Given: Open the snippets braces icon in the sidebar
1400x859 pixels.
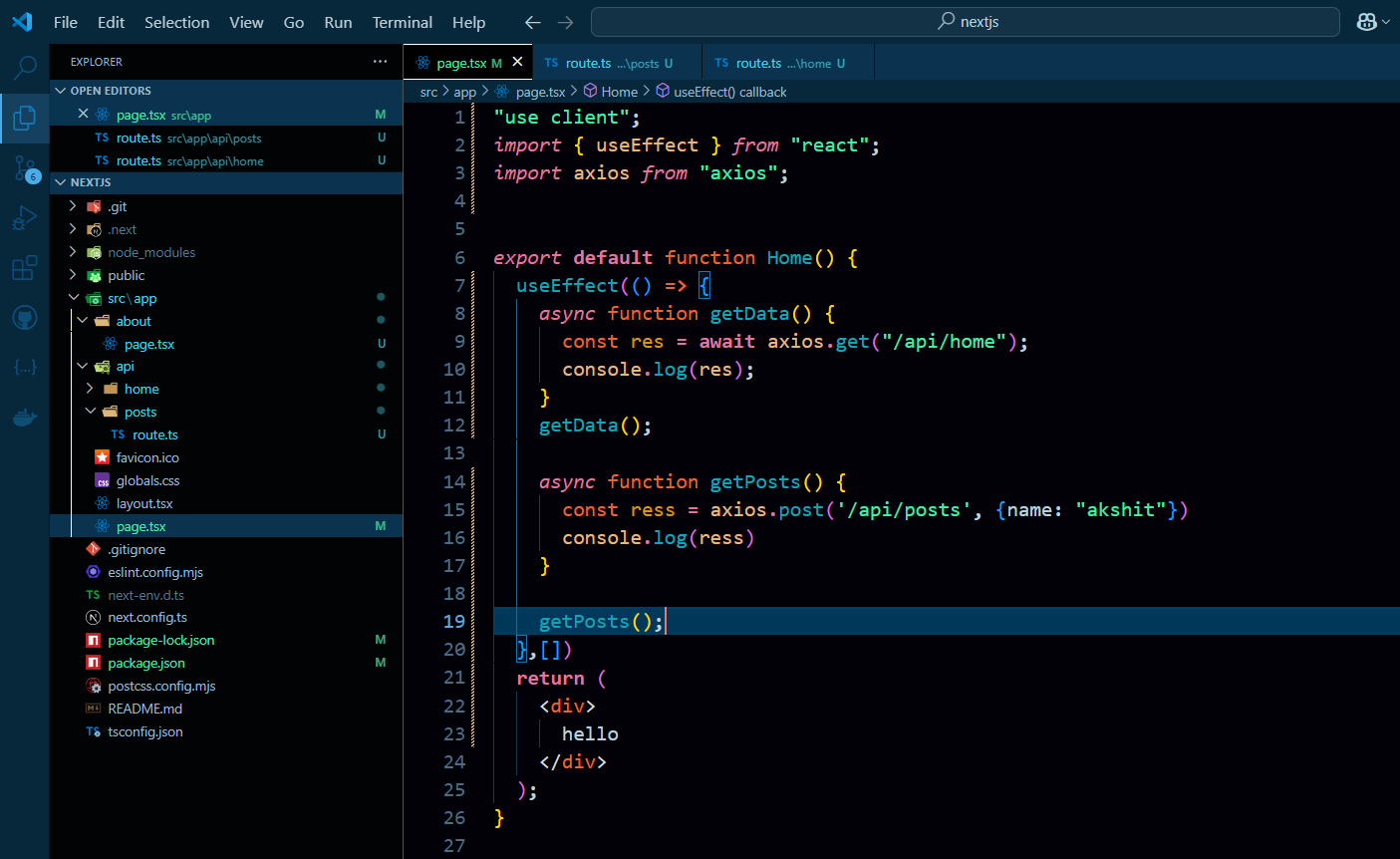Looking at the screenshot, I should click(x=24, y=367).
